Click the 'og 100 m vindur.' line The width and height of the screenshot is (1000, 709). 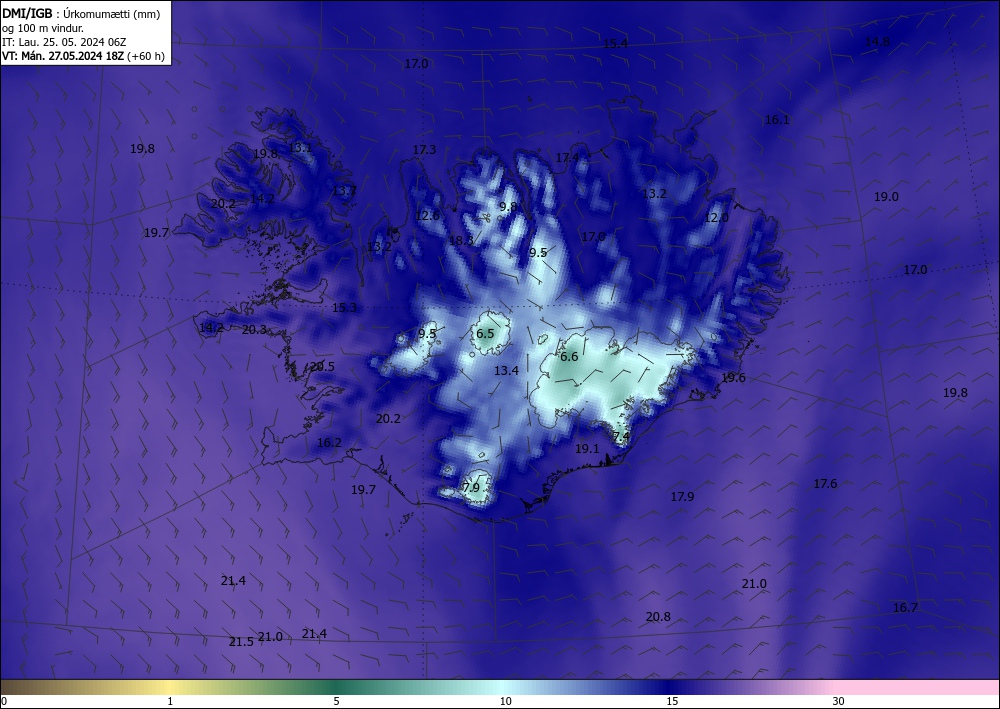click(43, 28)
